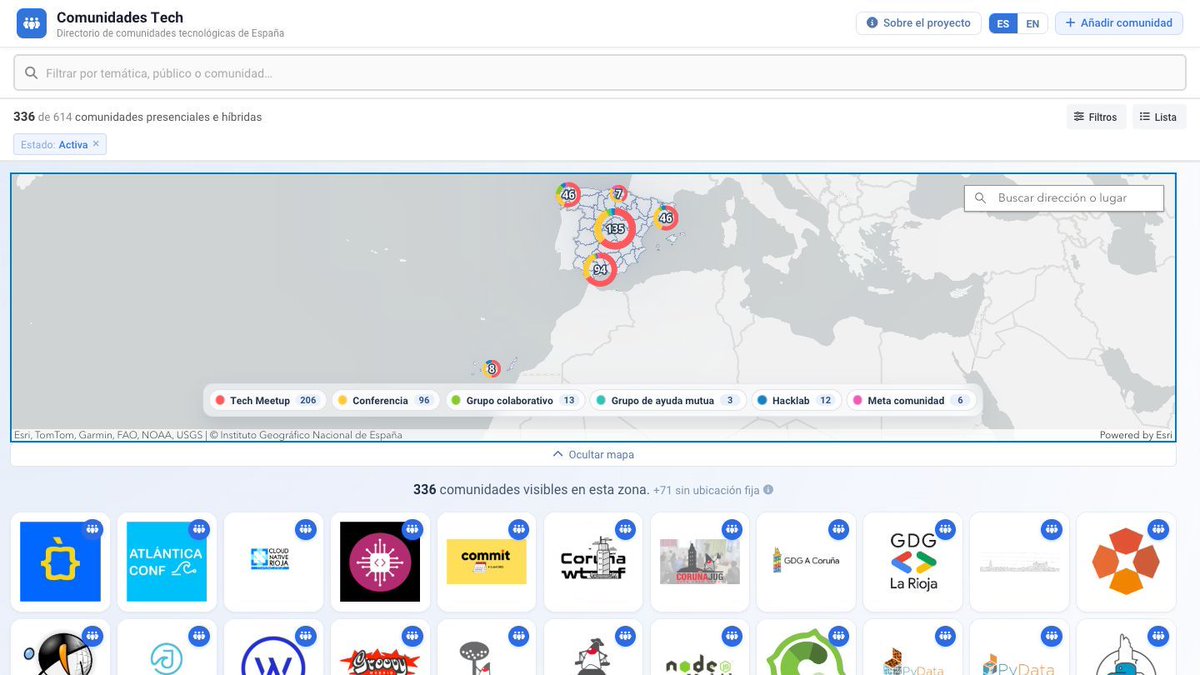Open the Atlántica Conf community card

tap(166, 562)
